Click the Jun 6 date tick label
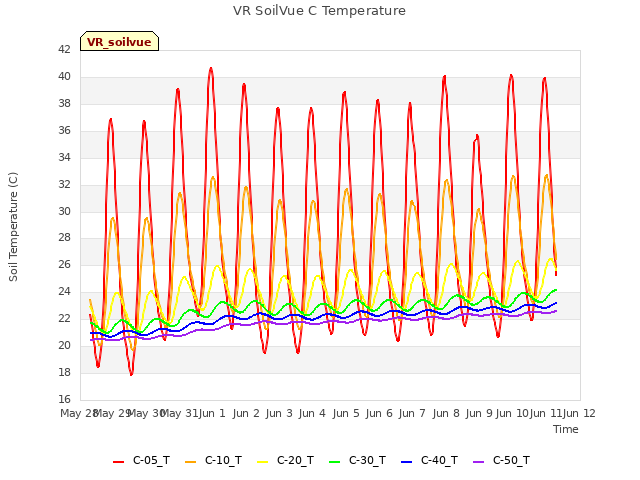The width and height of the screenshot is (640, 480). coord(379,413)
